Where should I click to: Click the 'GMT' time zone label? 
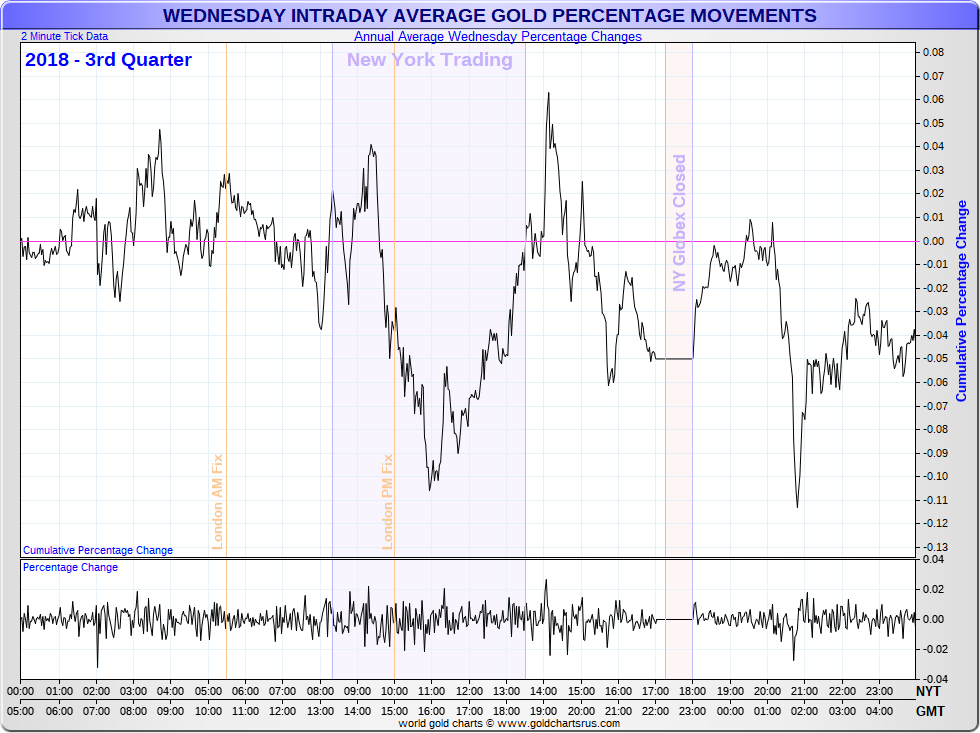click(930, 711)
